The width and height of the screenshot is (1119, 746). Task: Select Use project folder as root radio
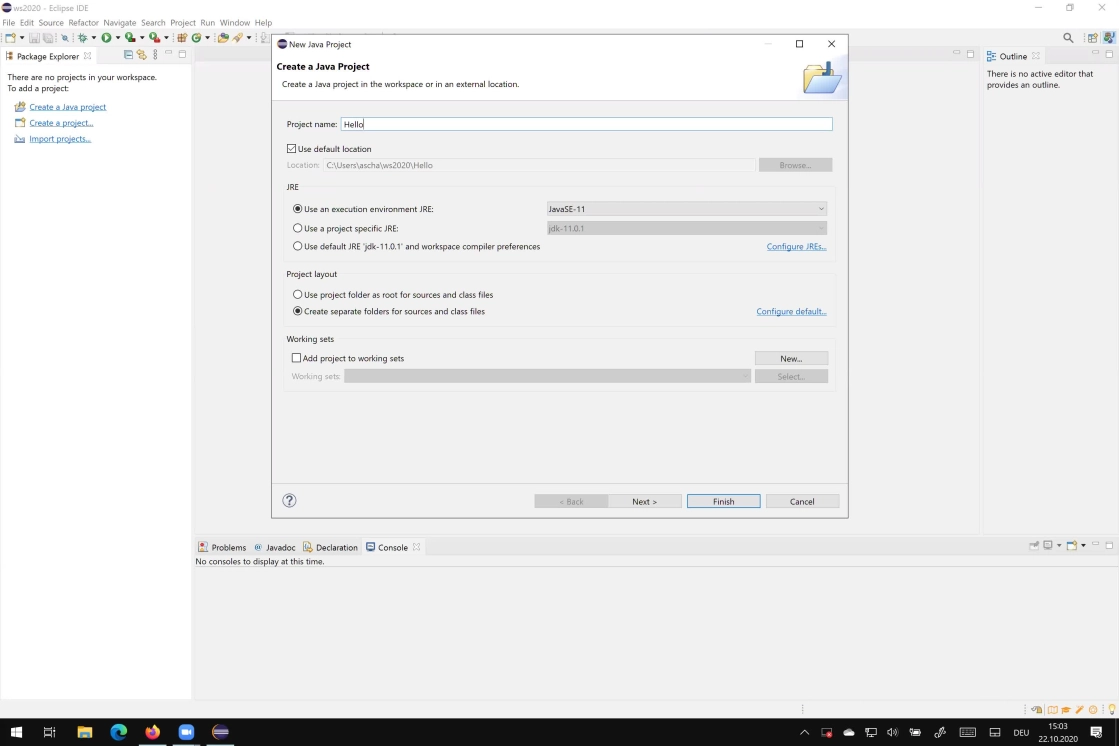(x=298, y=294)
